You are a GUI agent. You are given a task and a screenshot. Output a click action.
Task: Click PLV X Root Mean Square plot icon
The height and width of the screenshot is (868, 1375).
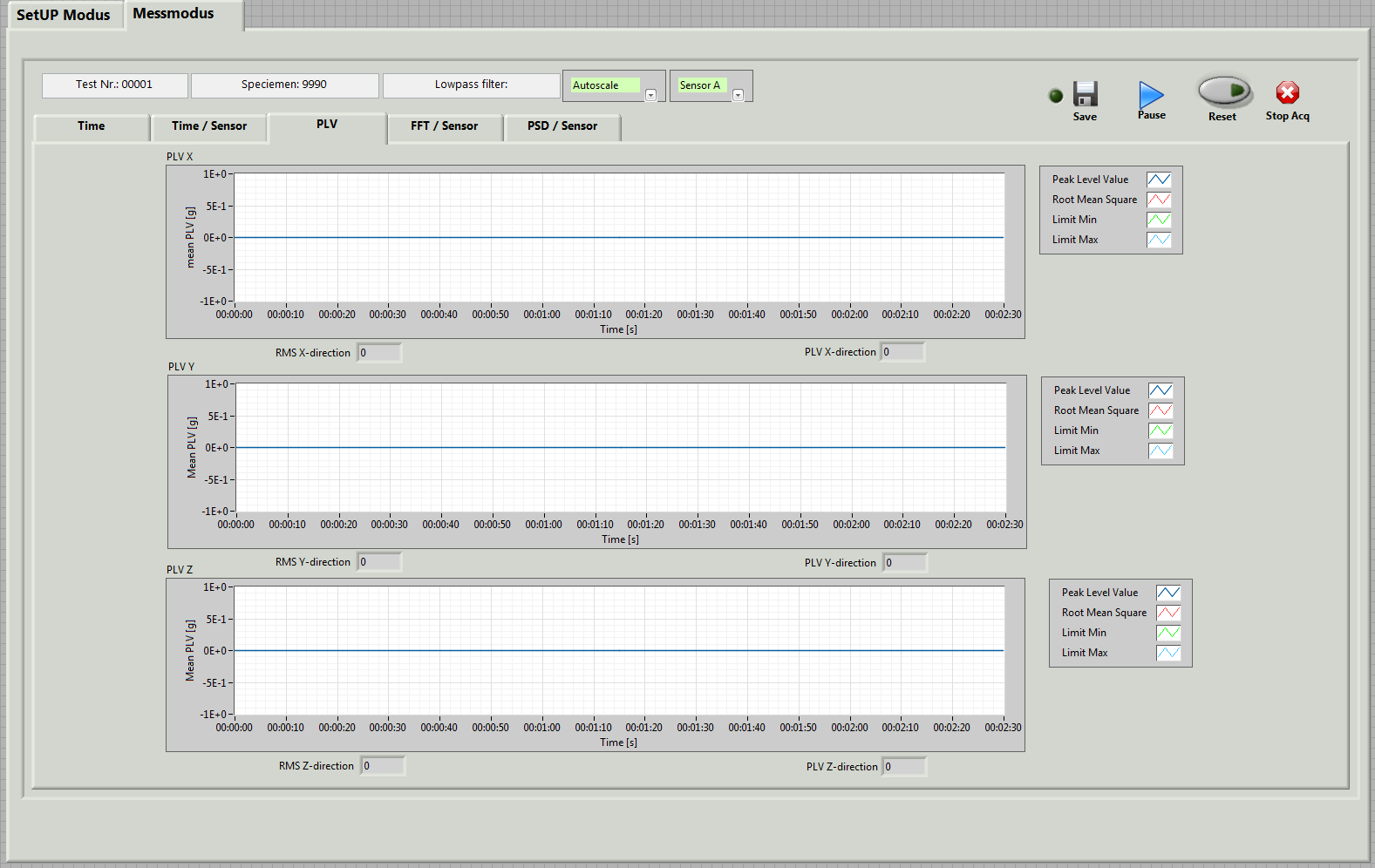(1158, 200)
